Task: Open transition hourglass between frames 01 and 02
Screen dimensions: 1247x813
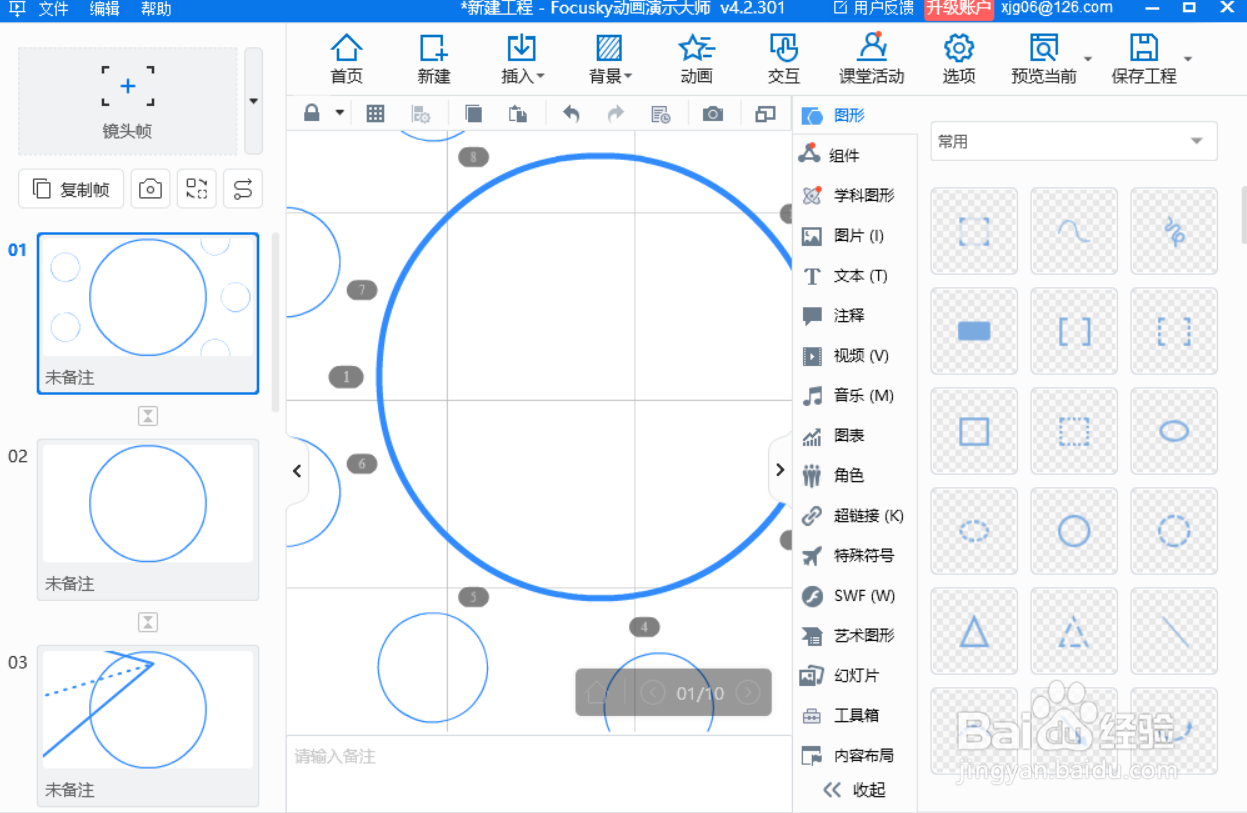Action: 148,416
